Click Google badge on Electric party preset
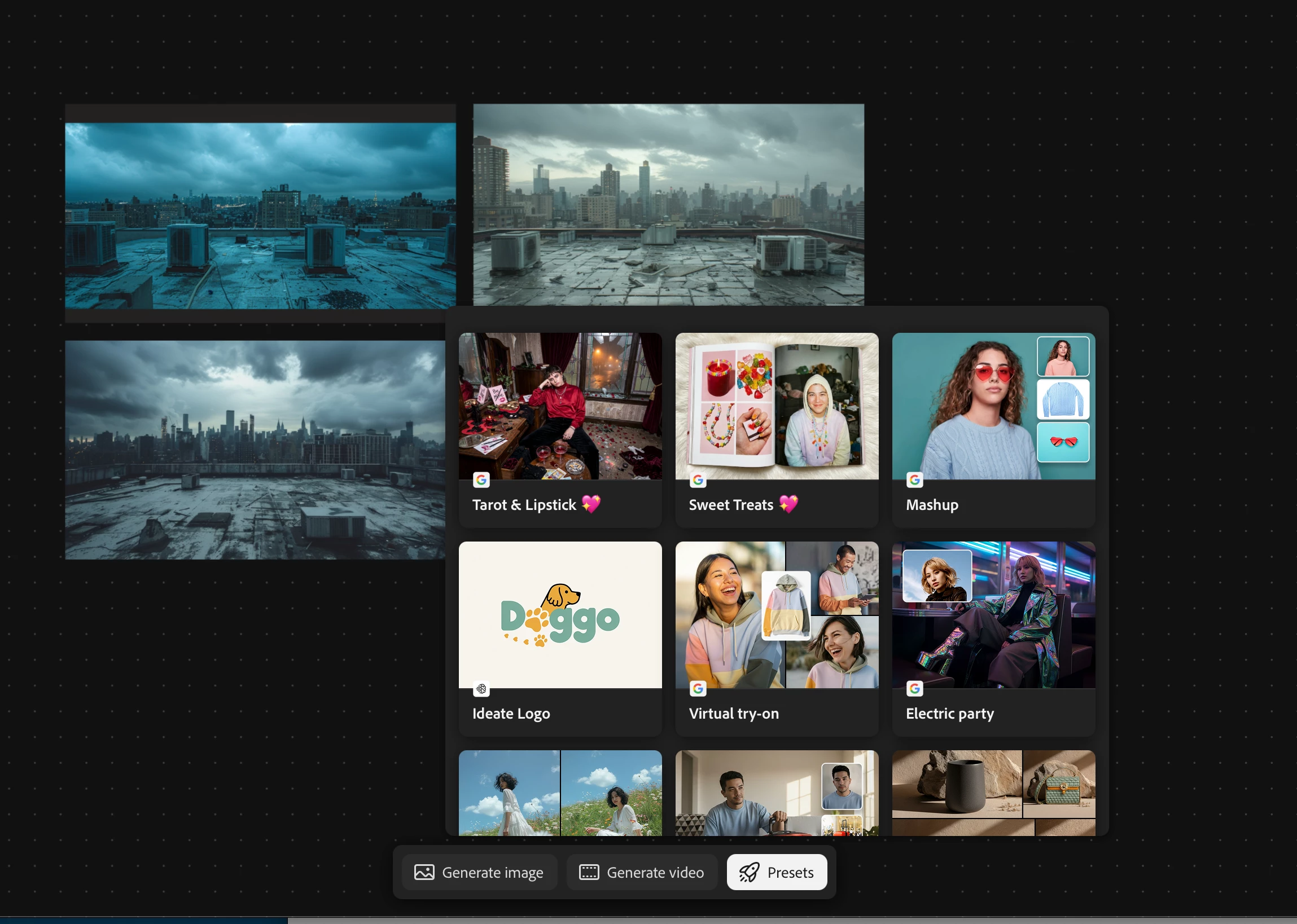Screen dimensions: 1297x924 (x=914, y=689)
